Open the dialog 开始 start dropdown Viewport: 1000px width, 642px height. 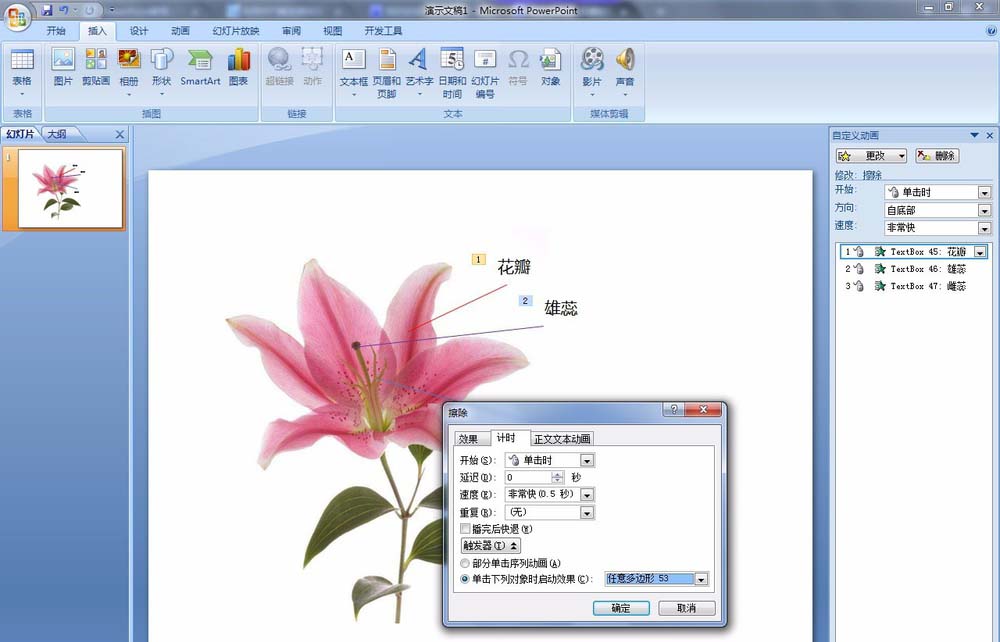tap(587, 460)
